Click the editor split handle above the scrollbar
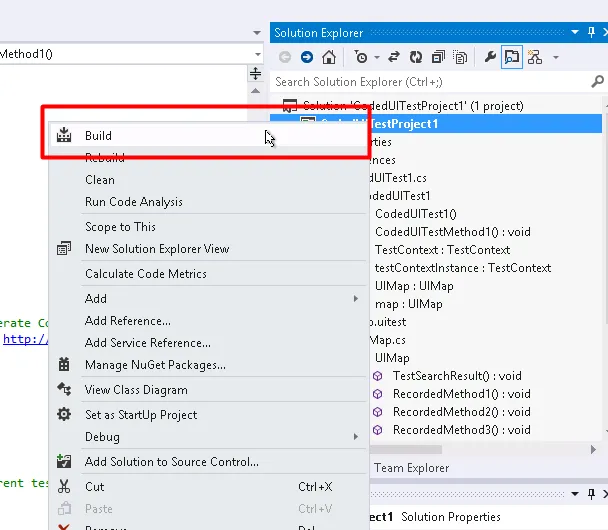The height and width of the screenshot is (530, 608). 256,74
